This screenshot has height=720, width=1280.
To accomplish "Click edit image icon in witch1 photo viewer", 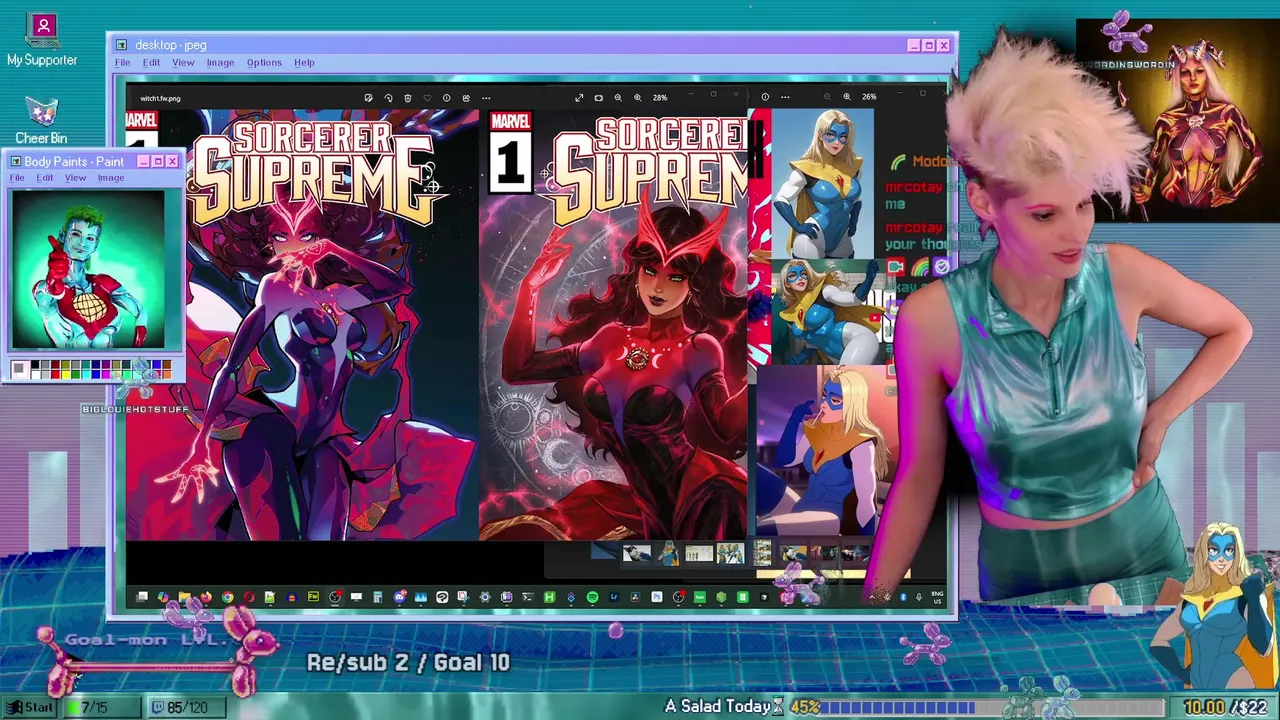I will (x=368, y=97).
